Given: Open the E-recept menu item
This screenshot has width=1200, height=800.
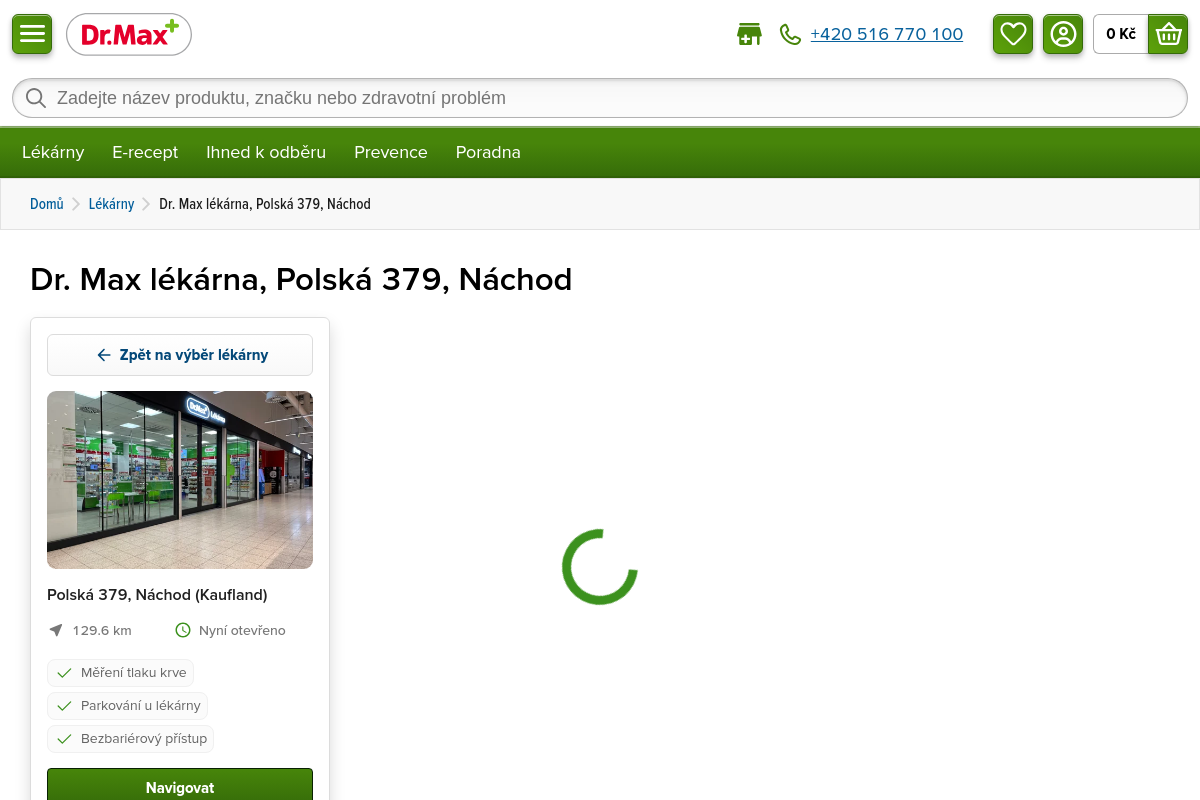Looking at the screenshot, I should (145, 152).
